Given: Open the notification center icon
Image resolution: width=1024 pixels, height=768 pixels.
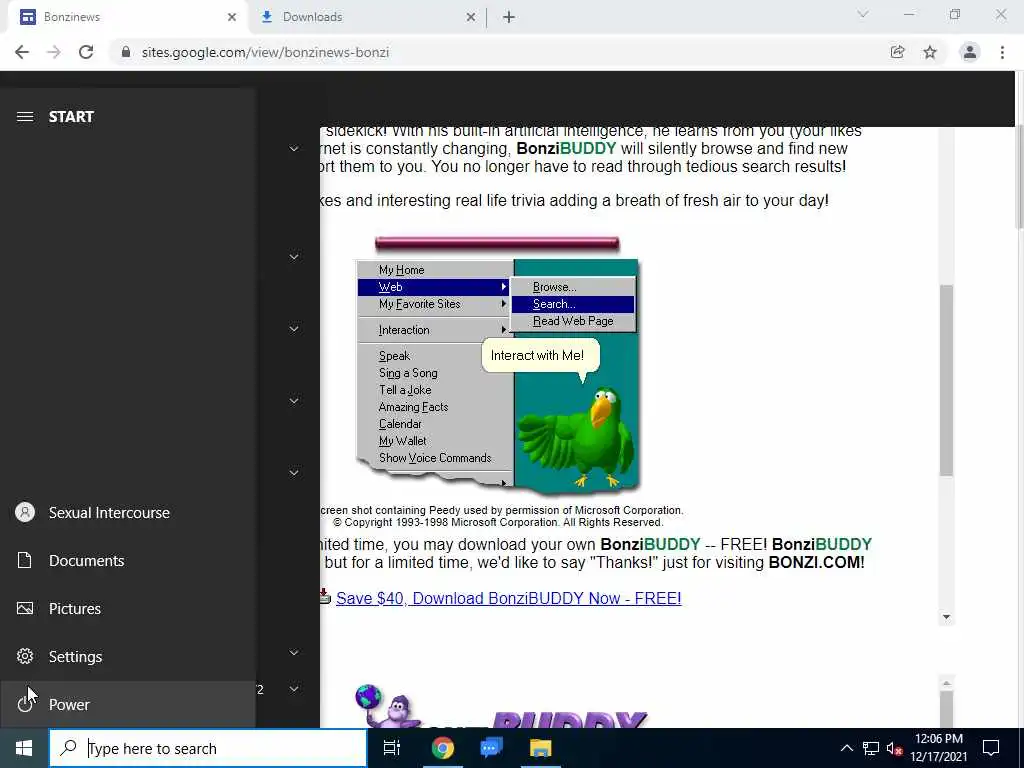Looking at the screenshot, I should [x=991, y=748].
